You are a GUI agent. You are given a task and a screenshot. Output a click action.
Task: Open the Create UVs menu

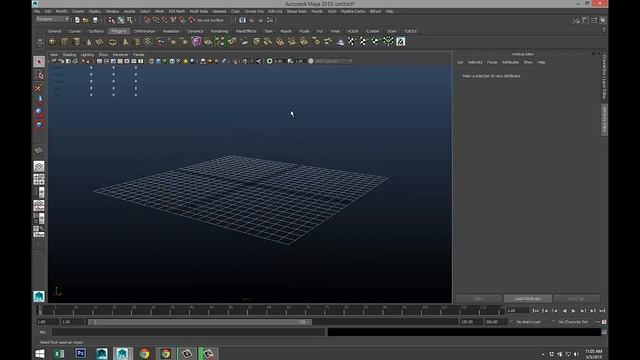pyautogui.click(x=254, y=11)
